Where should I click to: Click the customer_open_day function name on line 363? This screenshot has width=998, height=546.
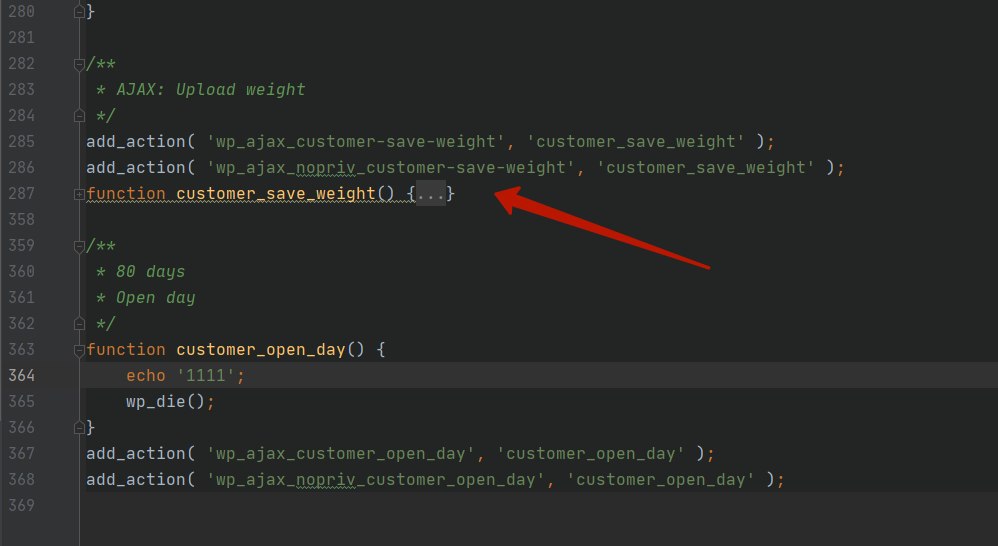[x=261, y=349]
